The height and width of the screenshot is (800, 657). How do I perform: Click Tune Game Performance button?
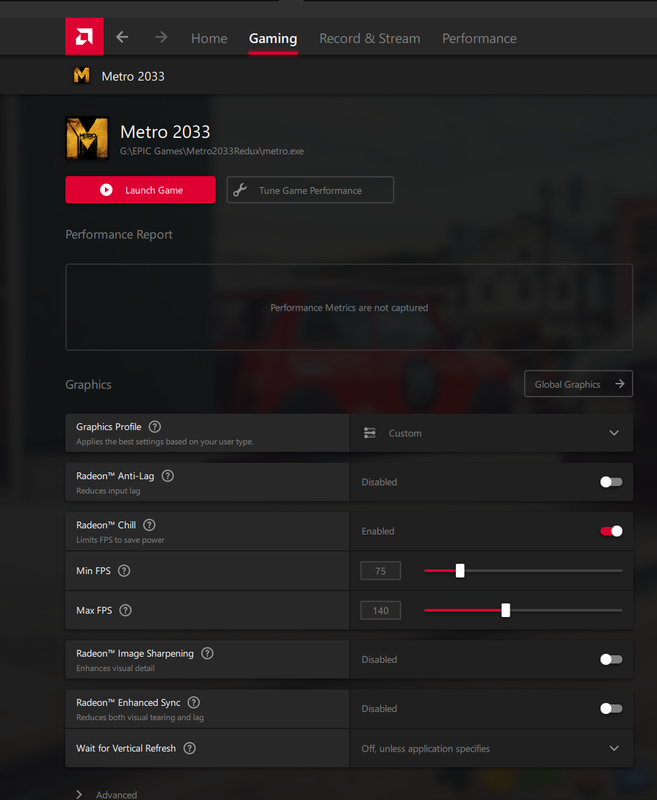pyautogui.click(x=310, y=190)
